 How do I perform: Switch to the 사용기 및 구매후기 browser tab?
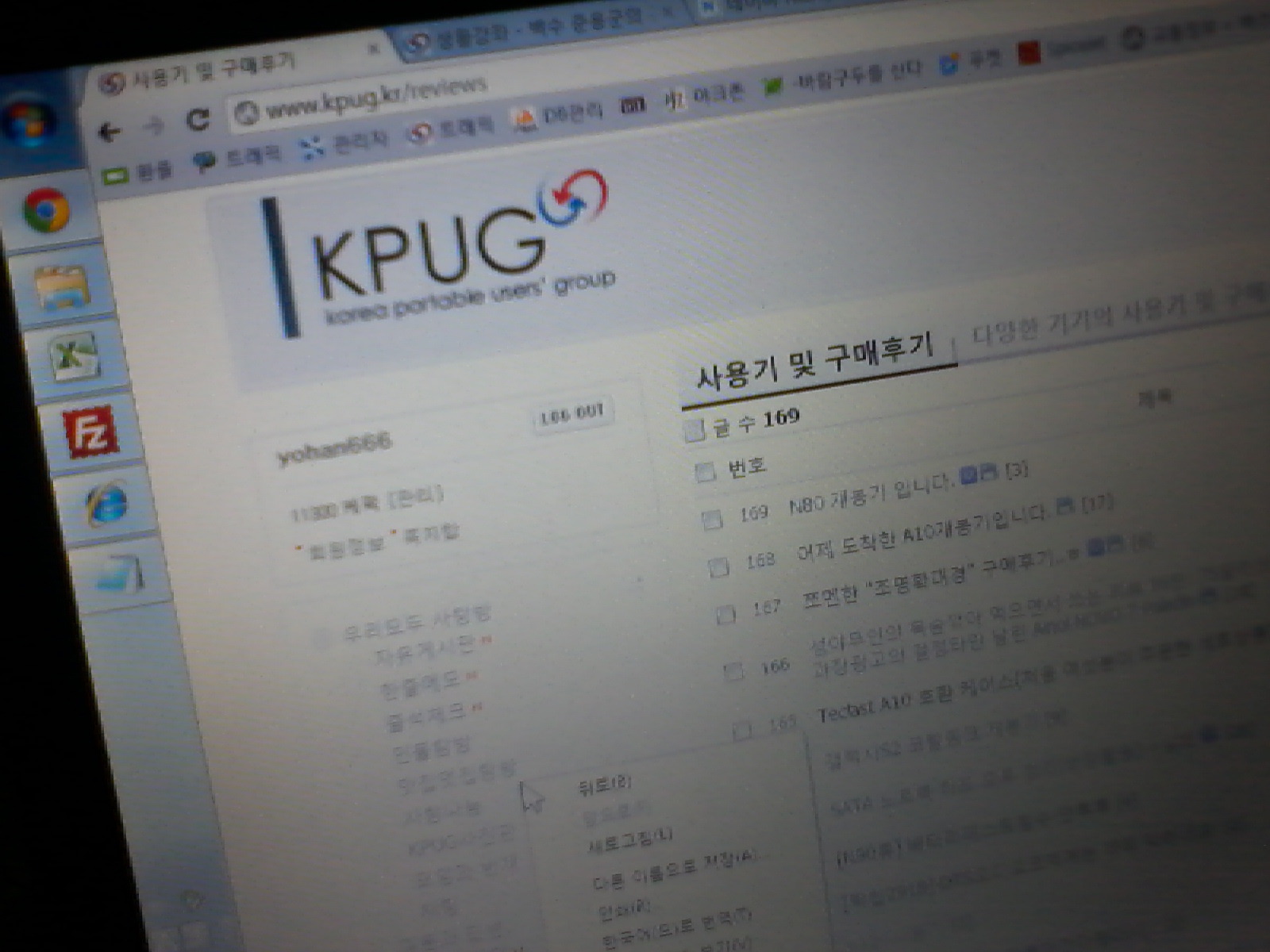point(238,70)
